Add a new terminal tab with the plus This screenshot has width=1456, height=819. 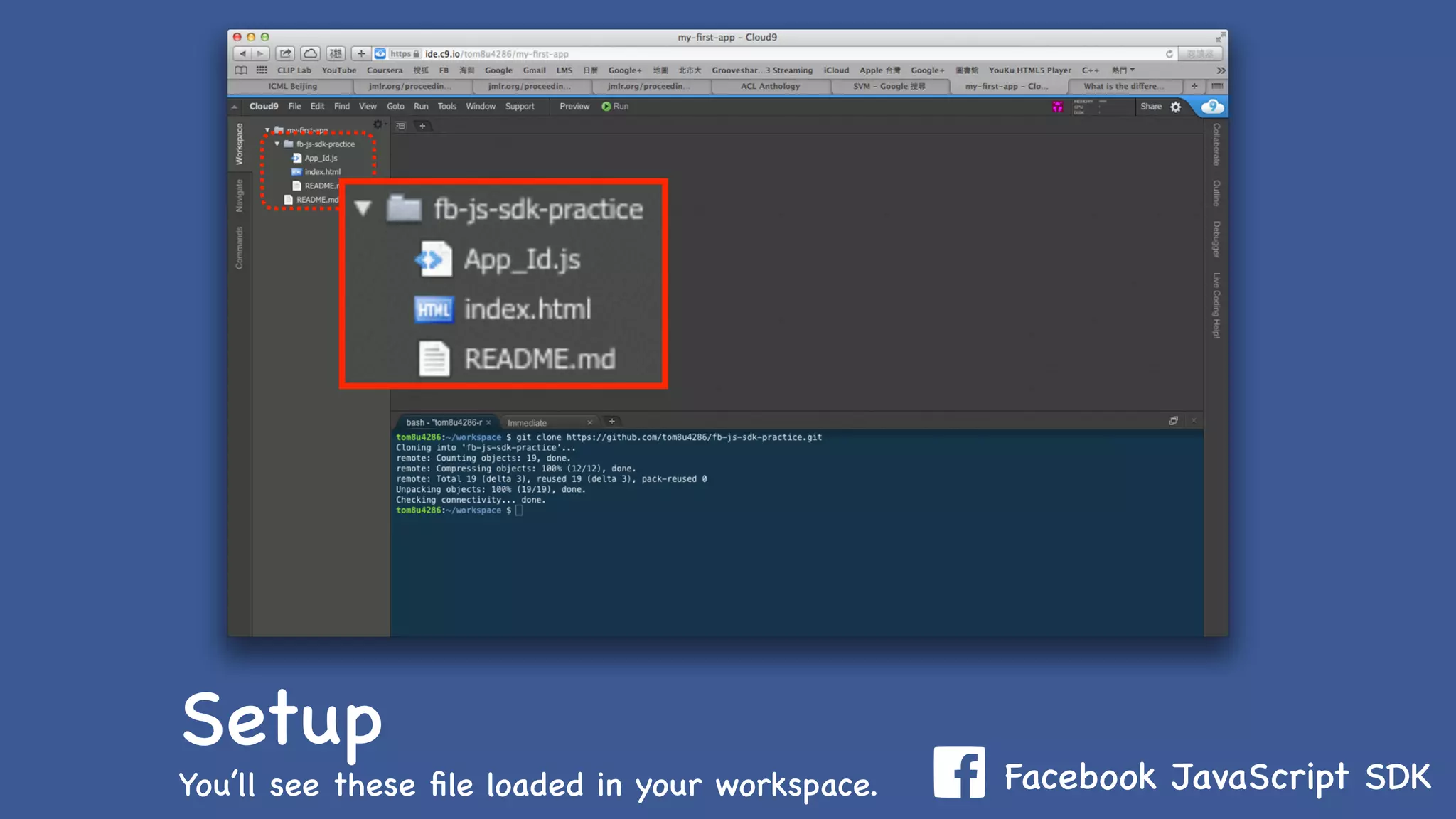tap(611, 422)
